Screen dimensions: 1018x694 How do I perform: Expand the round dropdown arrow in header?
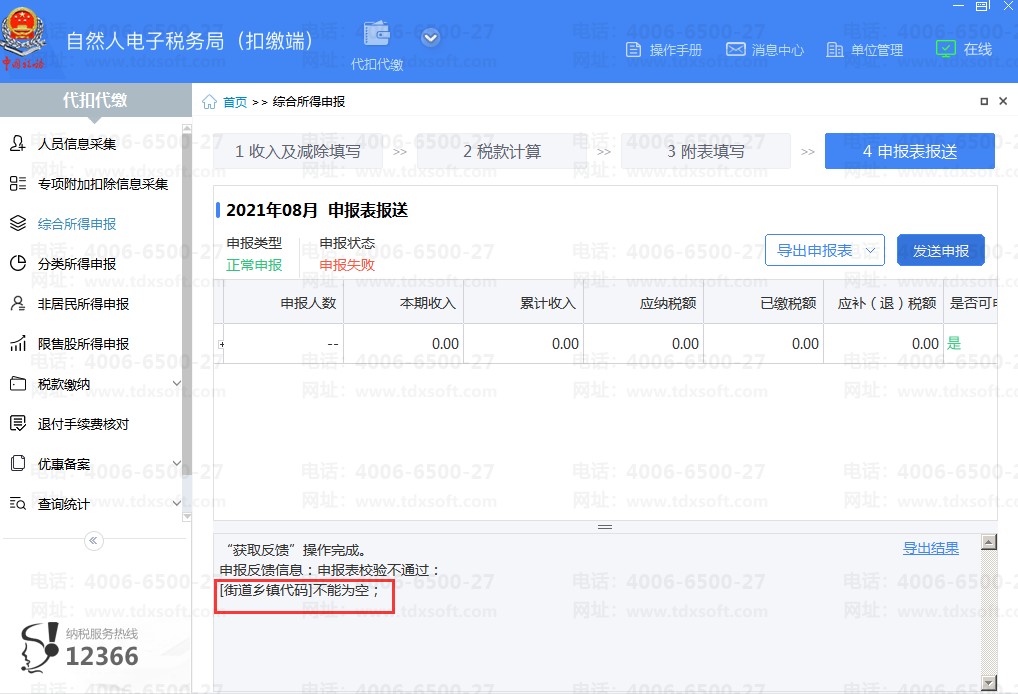(431, 38)
